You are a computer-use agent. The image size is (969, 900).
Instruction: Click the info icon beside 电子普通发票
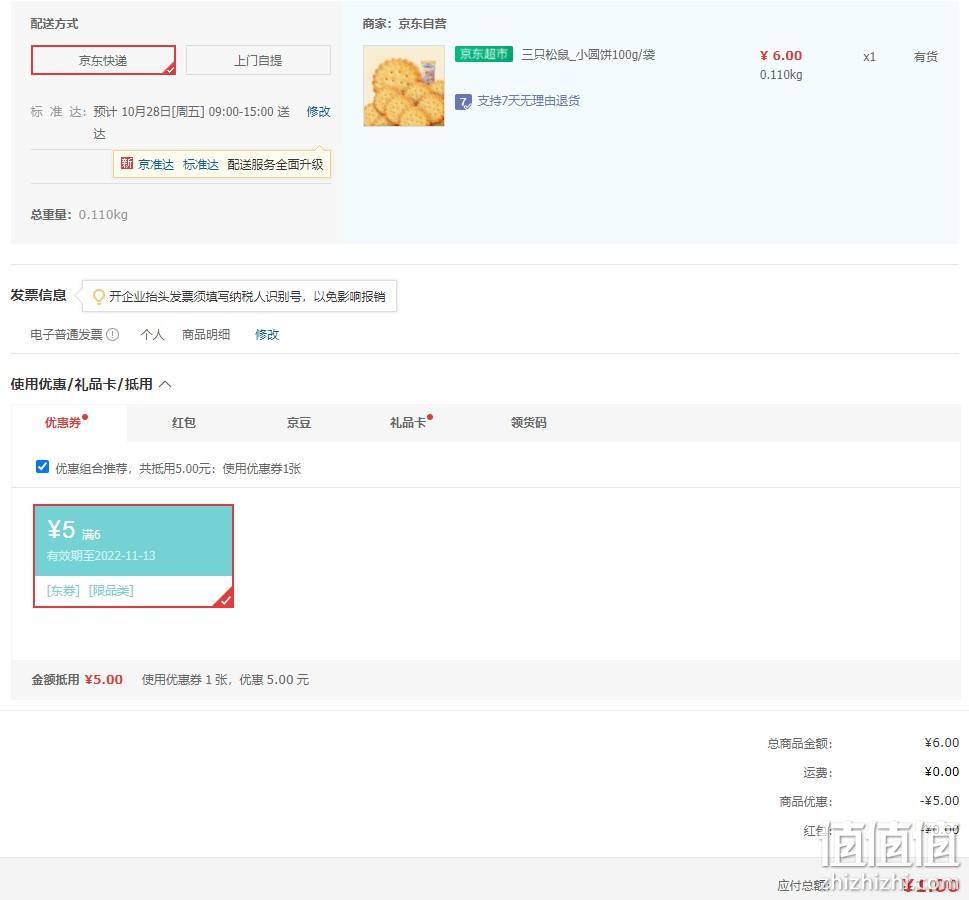point(112,334)
